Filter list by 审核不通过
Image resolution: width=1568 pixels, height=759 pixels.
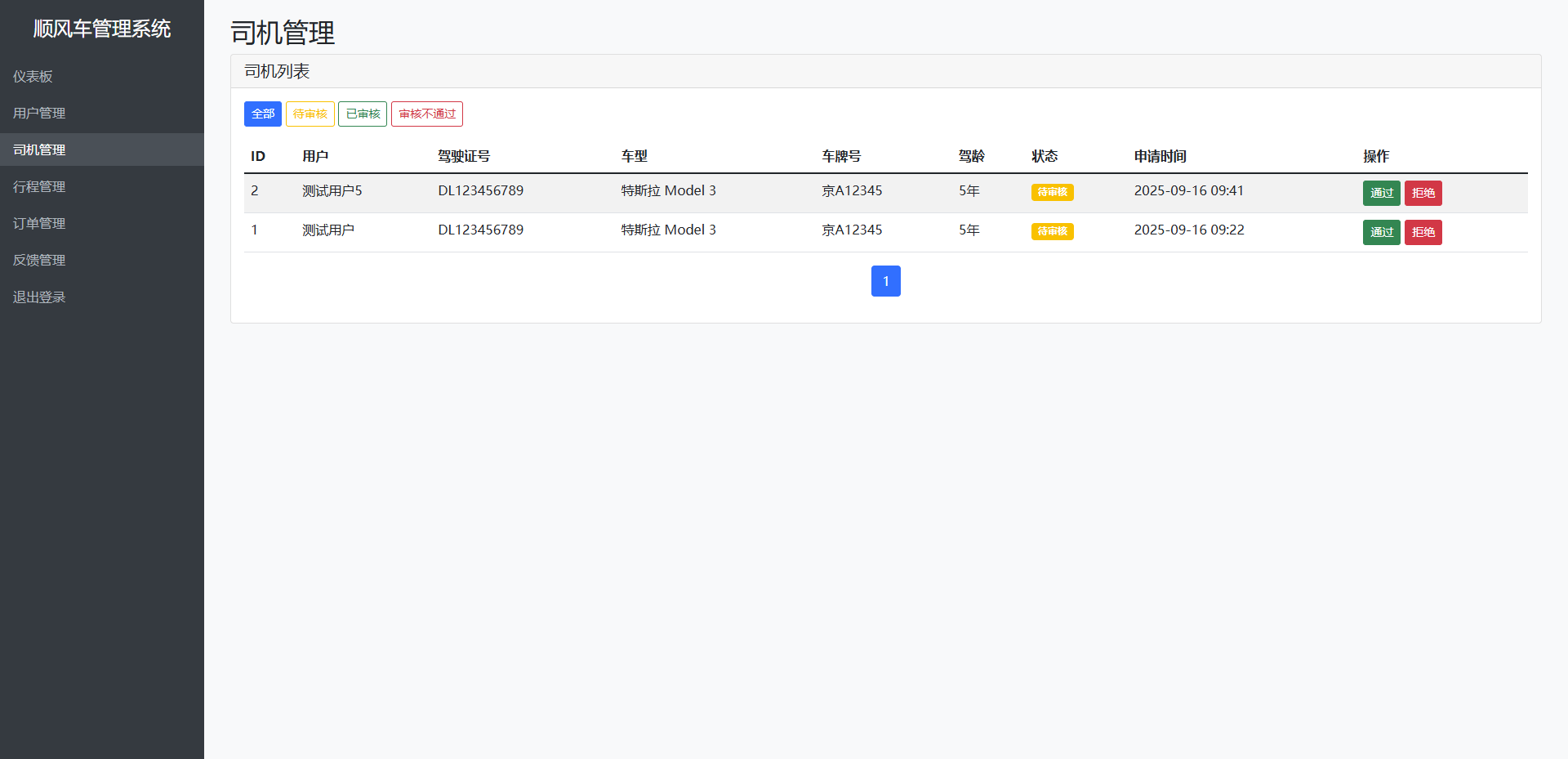(x=426, y=114)
